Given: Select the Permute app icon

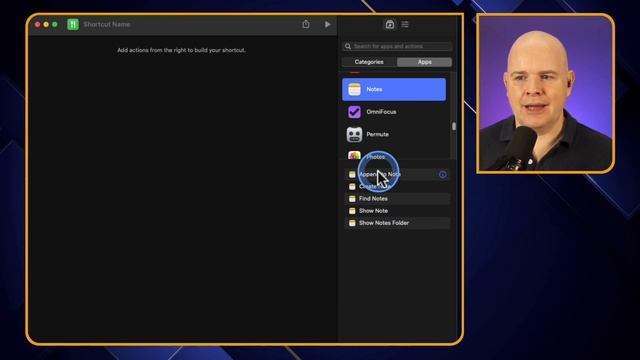Looking at the screenshot, I should (354, 134).
